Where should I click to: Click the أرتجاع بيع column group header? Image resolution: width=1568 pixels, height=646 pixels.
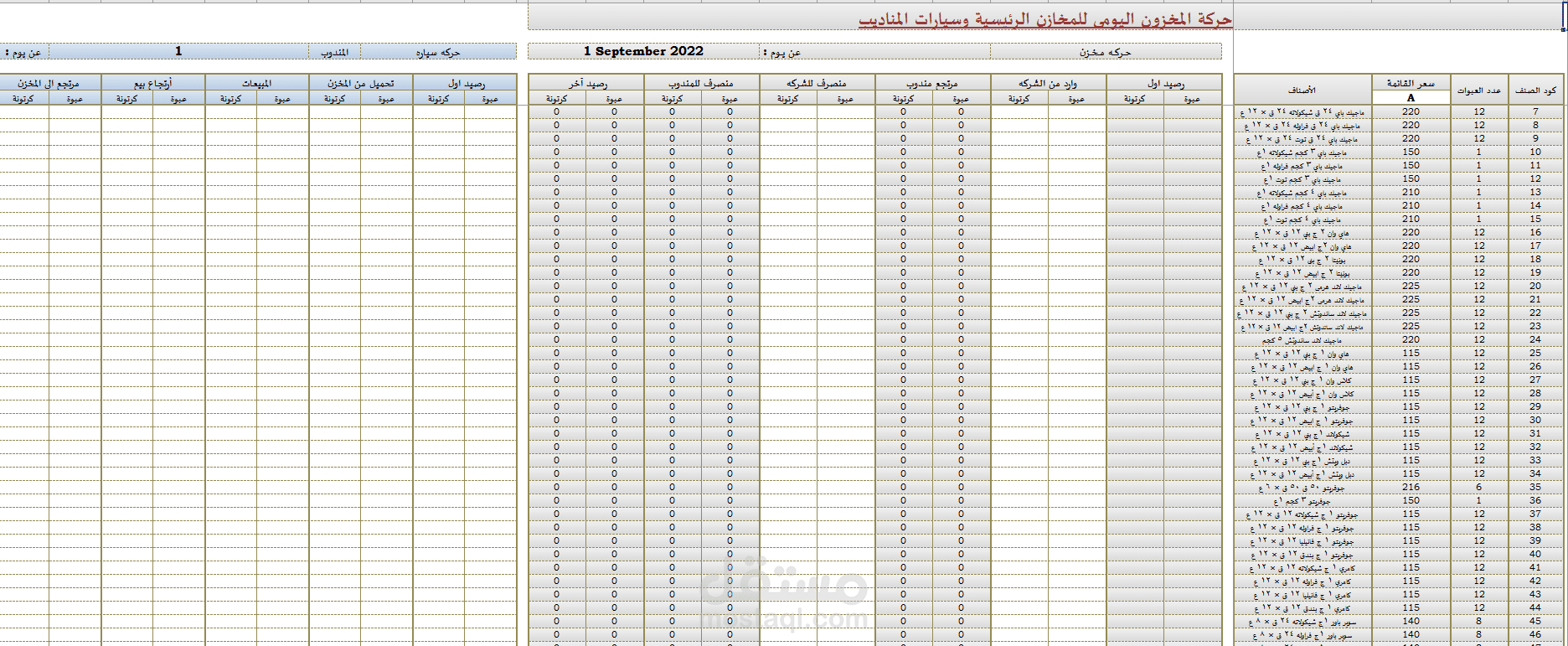(x=152, y=83)
